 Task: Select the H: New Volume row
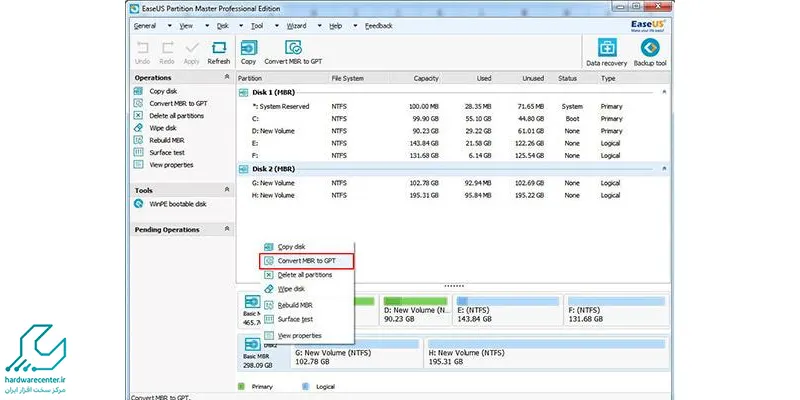[453, 195]
